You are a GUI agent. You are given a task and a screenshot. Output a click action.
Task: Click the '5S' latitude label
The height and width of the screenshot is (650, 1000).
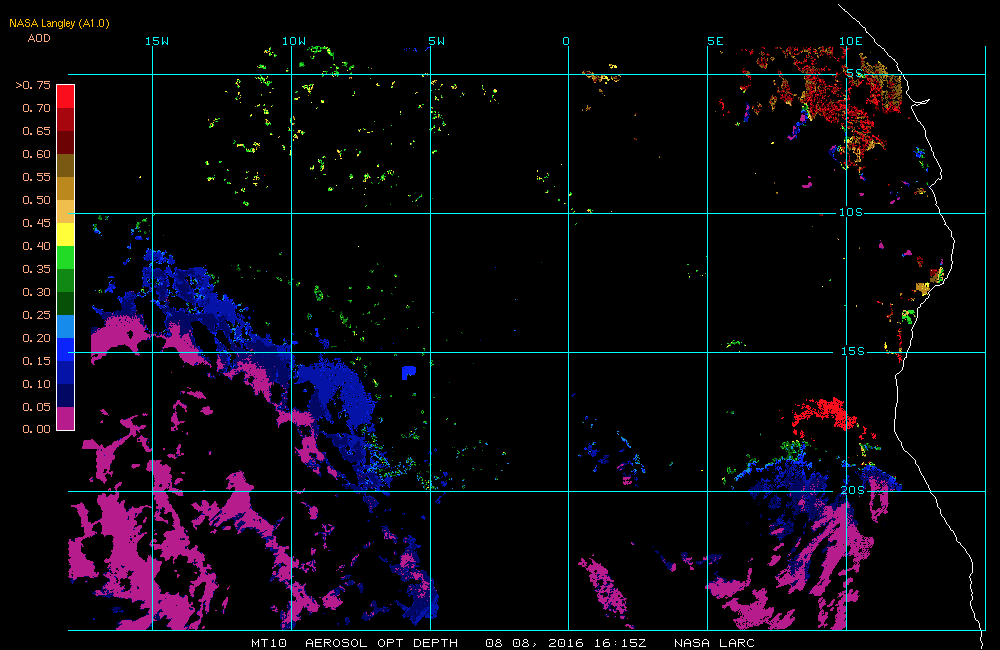855,73
